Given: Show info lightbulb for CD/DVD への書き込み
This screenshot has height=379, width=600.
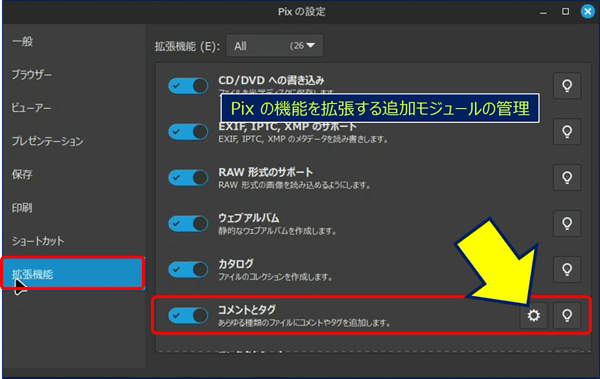Looking at the screenshot, I should (567, 86).
